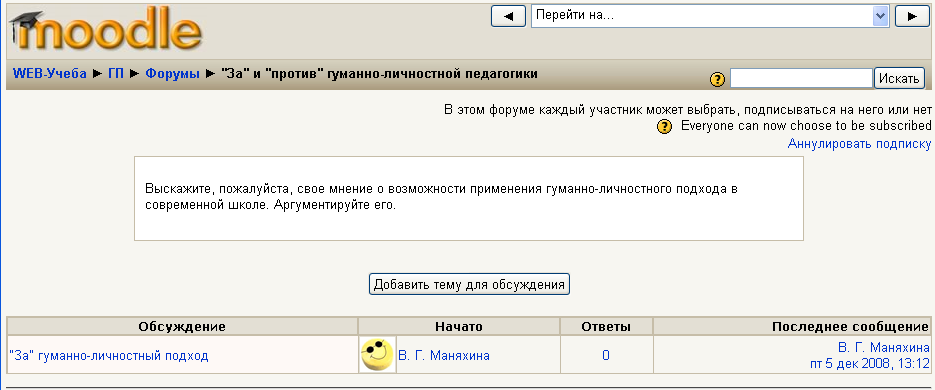Viewport: 935px width, 390px height.
Task: Click the replies count 0 link
Action: tap(606, 356)
